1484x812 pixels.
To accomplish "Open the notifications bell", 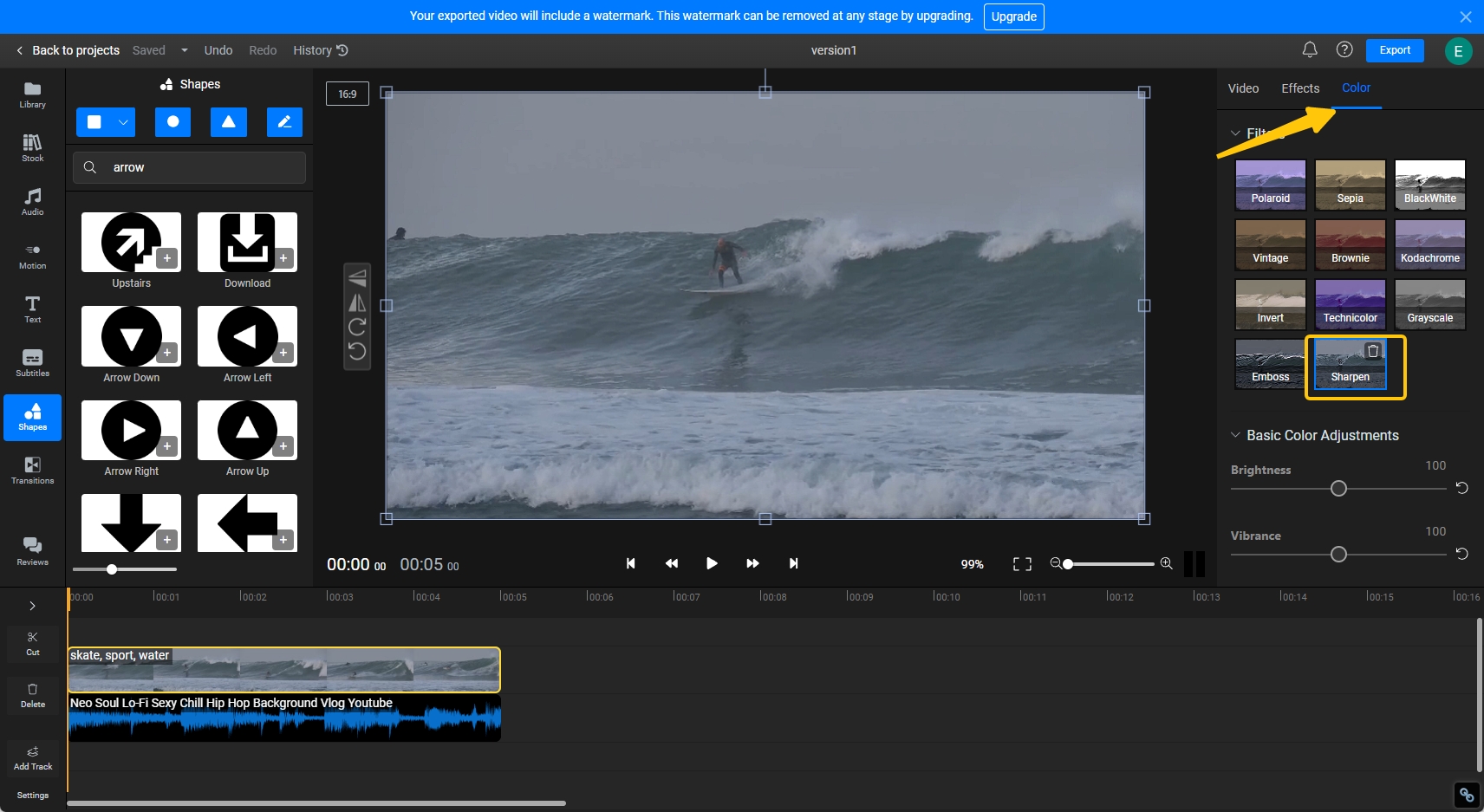I will [1310, 49].
